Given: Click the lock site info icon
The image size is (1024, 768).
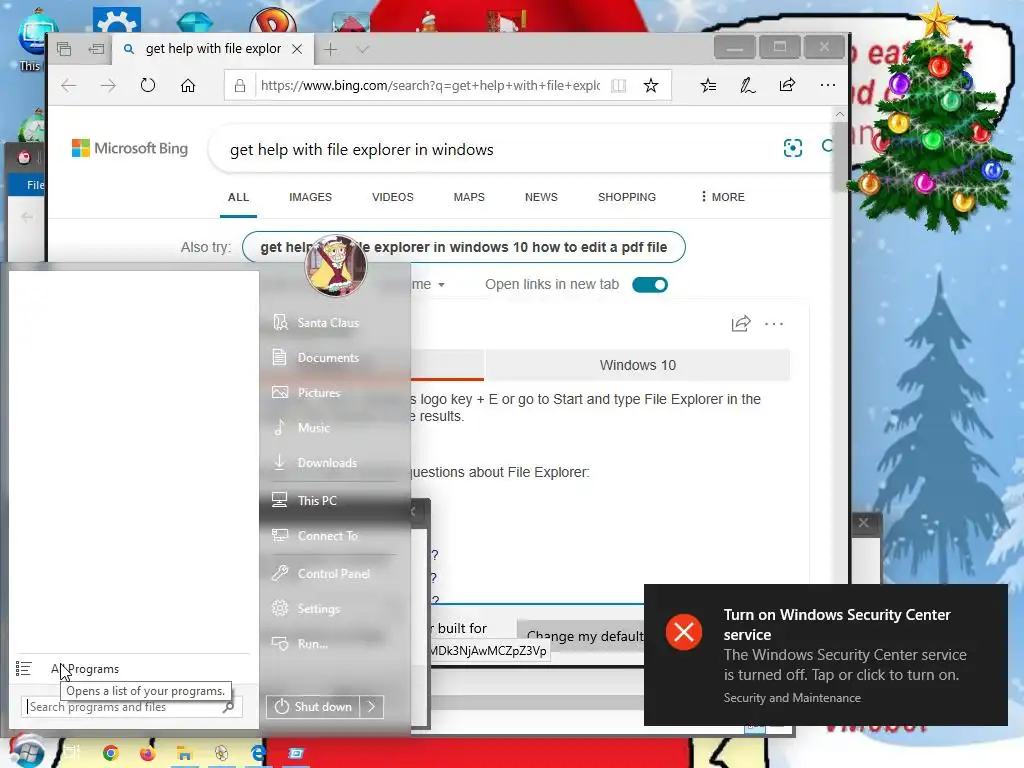Looking at the screenshot, I should 240,86.
